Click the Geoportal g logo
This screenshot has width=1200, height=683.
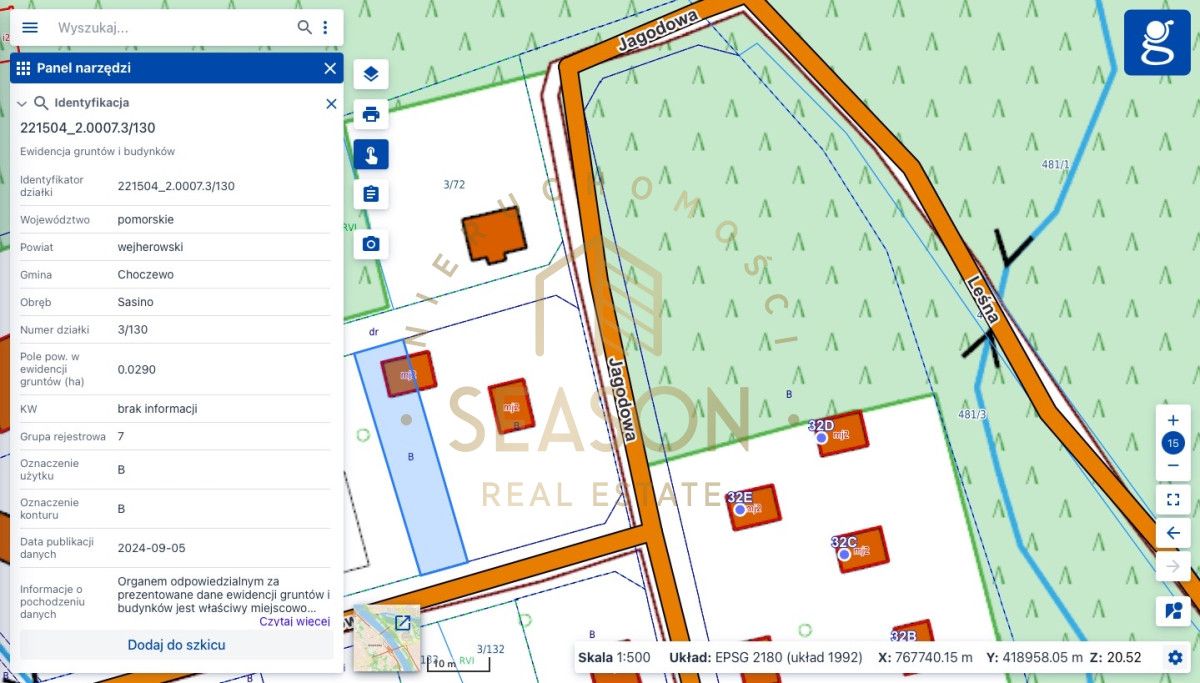pyautogui.click(x=1157, y=42)
